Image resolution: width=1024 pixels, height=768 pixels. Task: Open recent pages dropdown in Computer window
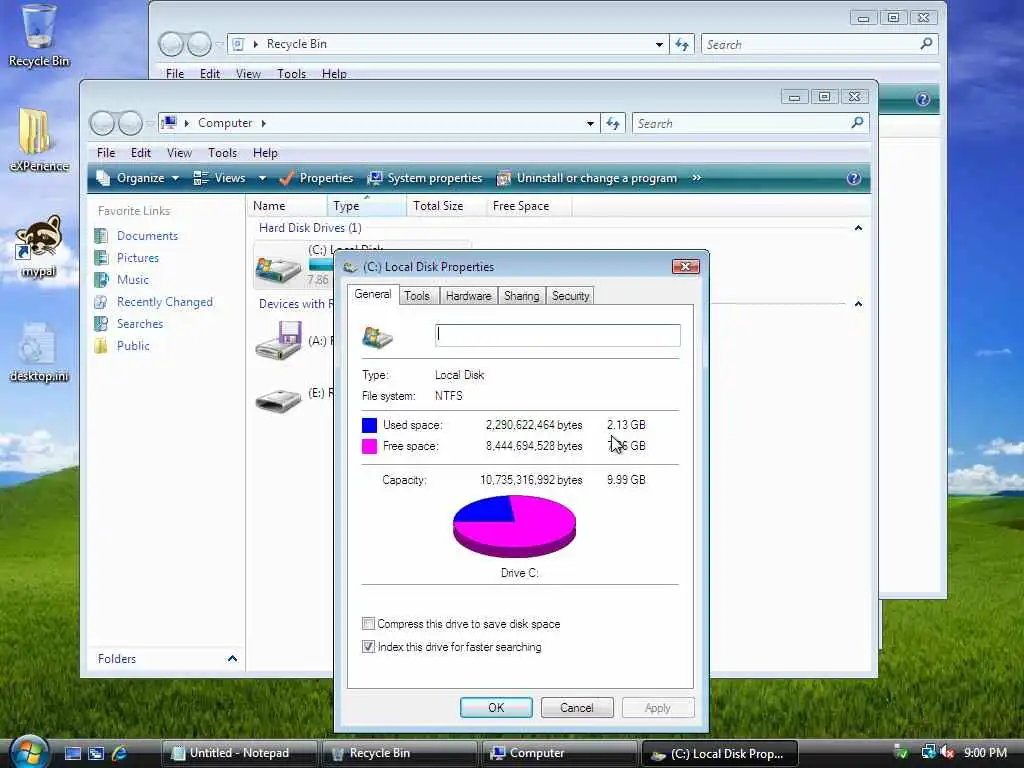pos(150,123)
